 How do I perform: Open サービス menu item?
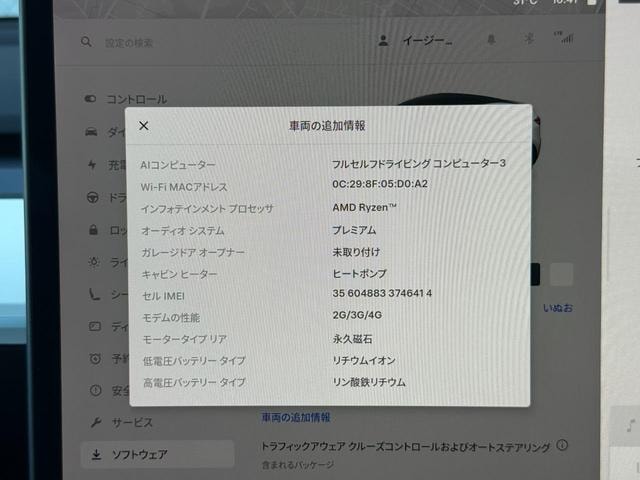tap(132, 422)
